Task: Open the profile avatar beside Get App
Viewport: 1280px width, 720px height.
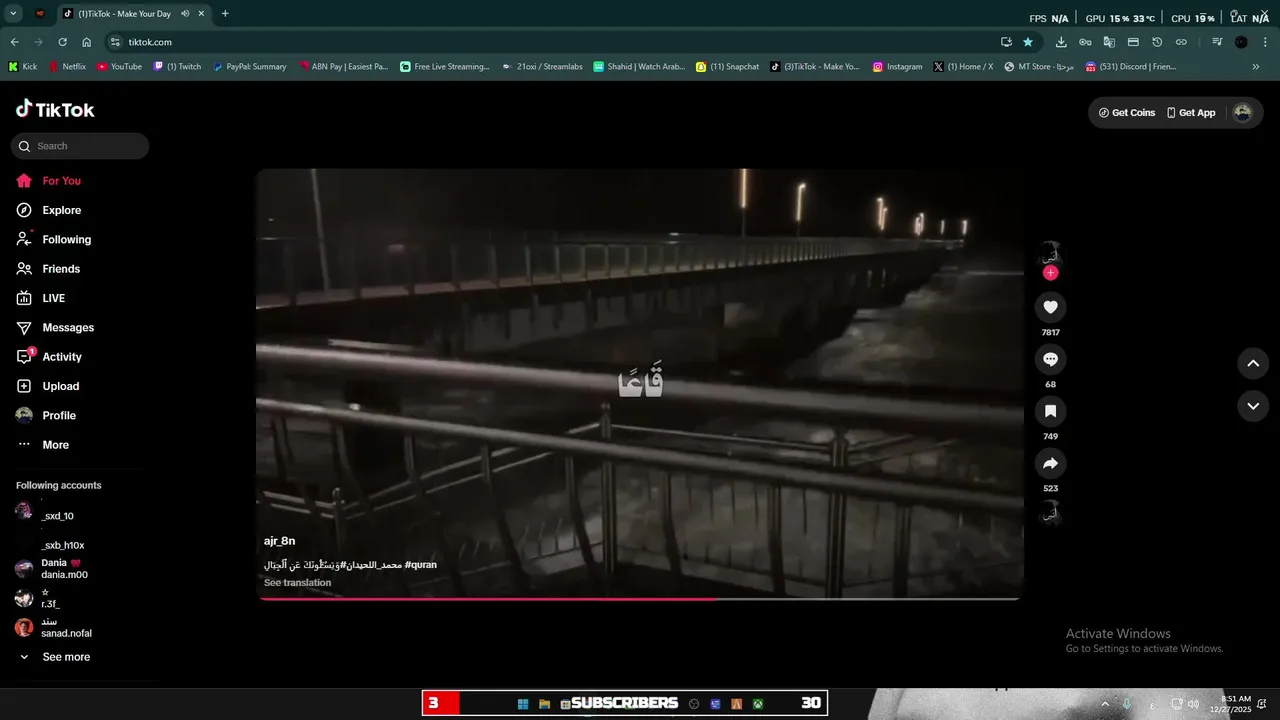Action: click(1242, 113)
